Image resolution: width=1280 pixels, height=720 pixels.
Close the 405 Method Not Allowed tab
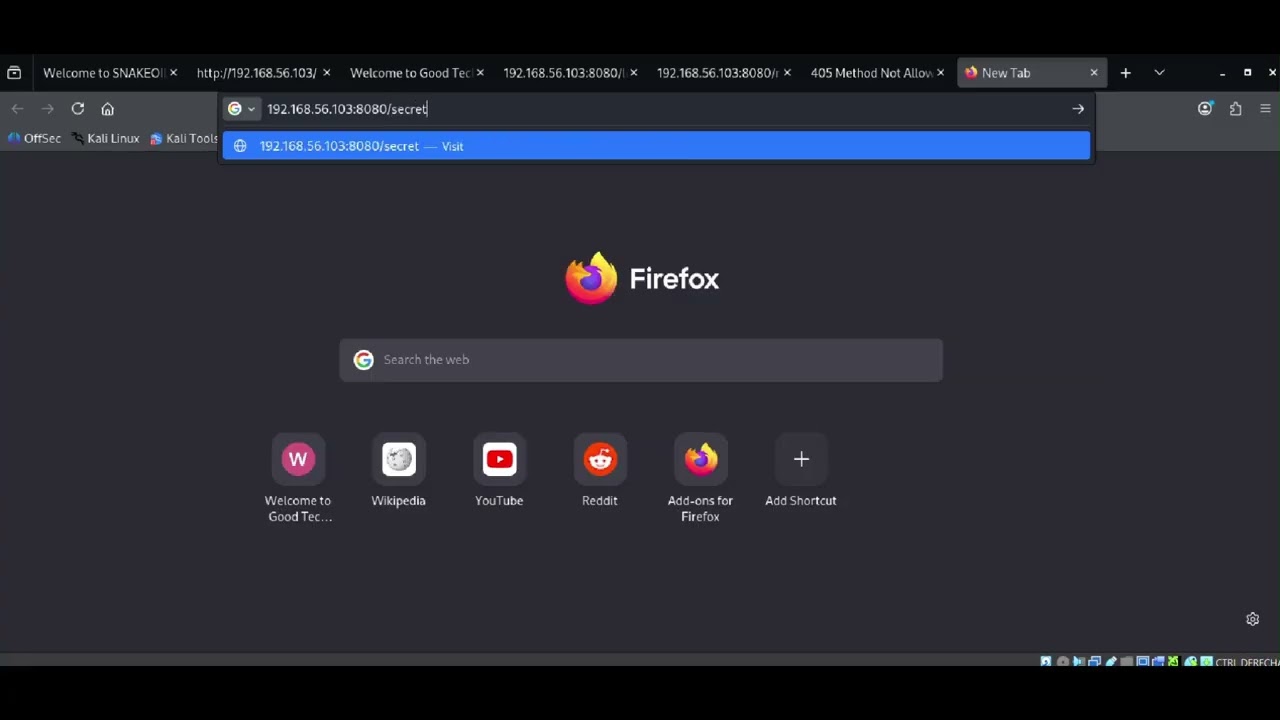(x=940, y=73)
